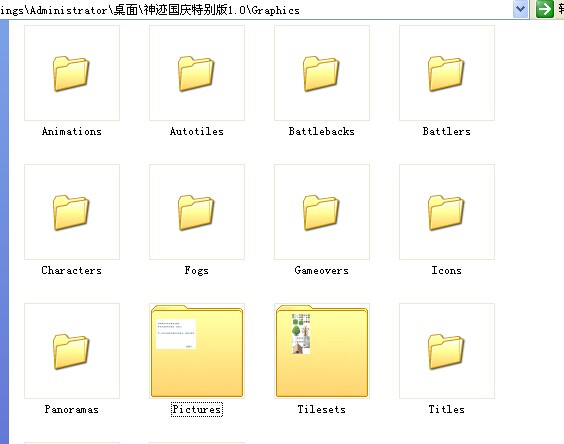564x444 pixels.
Task: Select the Tilesets folder thumbnail
Action: point(322,351)
